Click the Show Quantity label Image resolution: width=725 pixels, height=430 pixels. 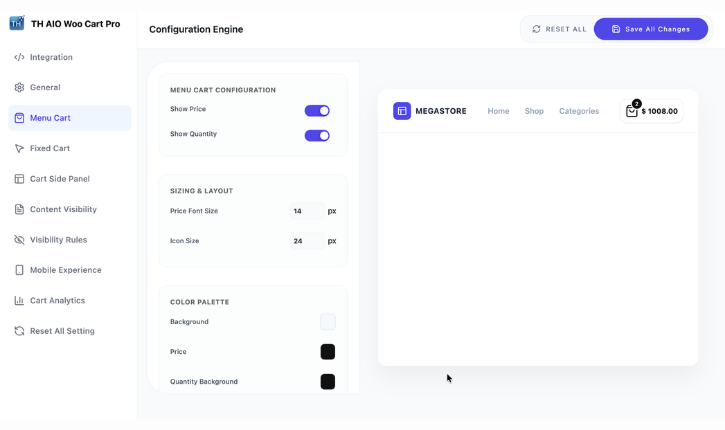pos(193,134)
